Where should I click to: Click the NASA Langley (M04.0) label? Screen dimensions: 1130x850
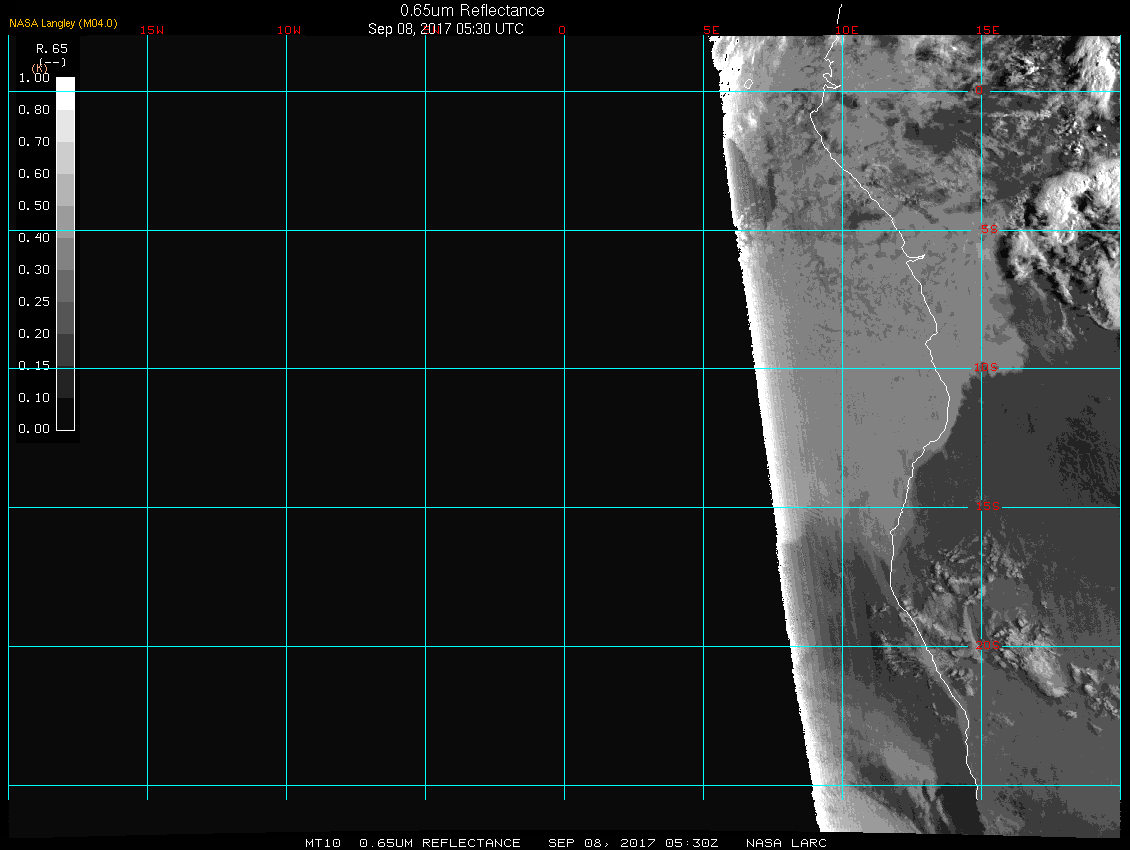[63, 23]
